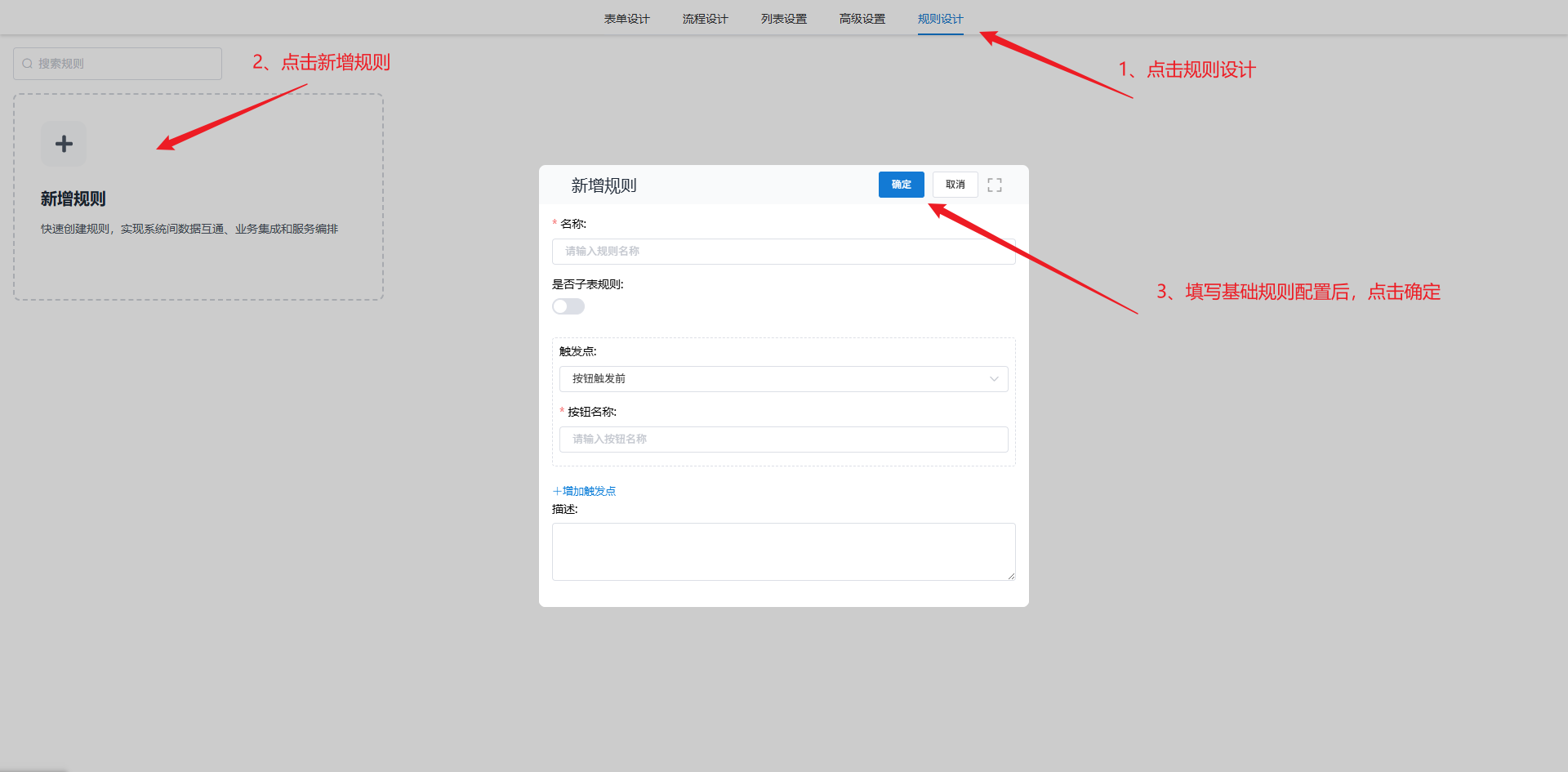Toggle the 是否子表规则 switch
Image resolution: width=1568 pixels, height=772 pixels.
click(568, 306)
